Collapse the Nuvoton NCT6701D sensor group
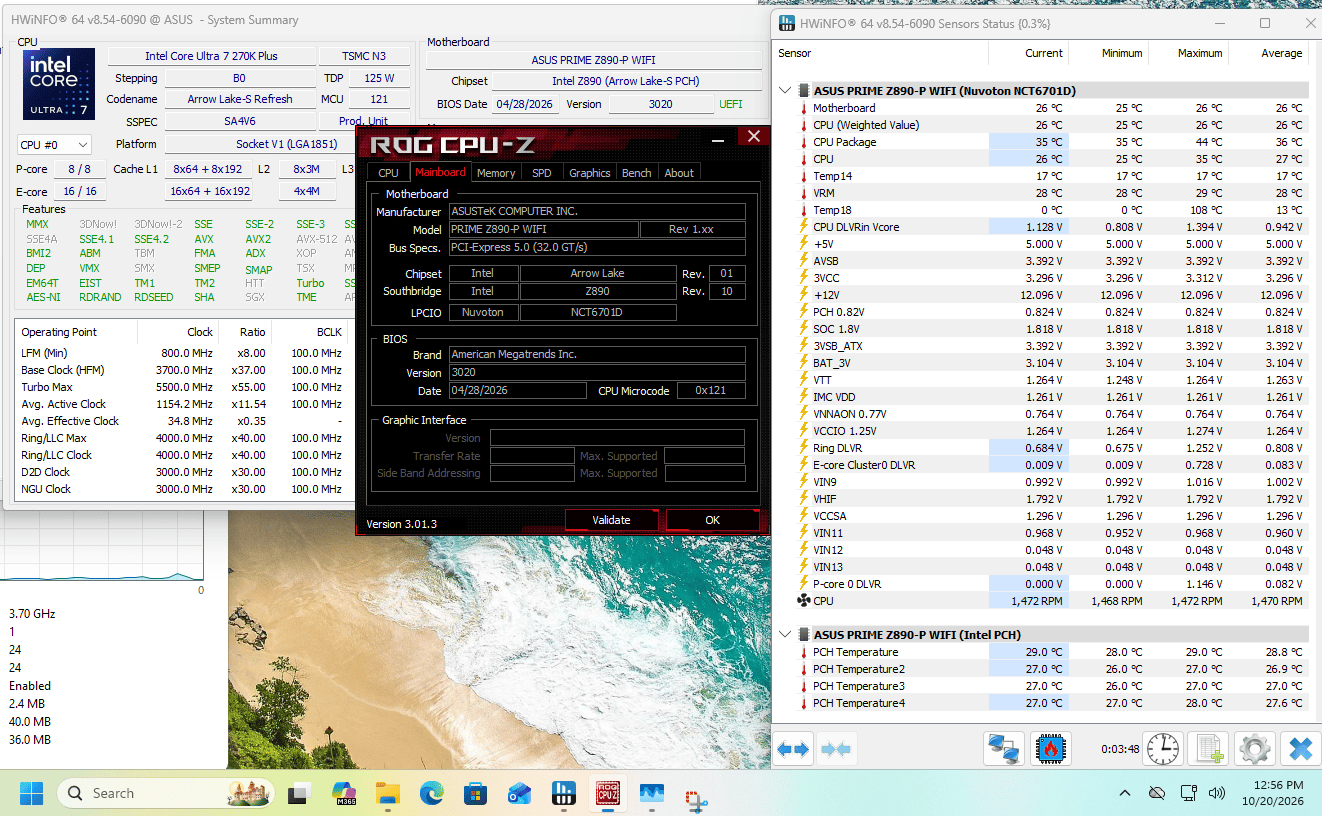Viewport: 1322px width, 816px height. point(785,91)
